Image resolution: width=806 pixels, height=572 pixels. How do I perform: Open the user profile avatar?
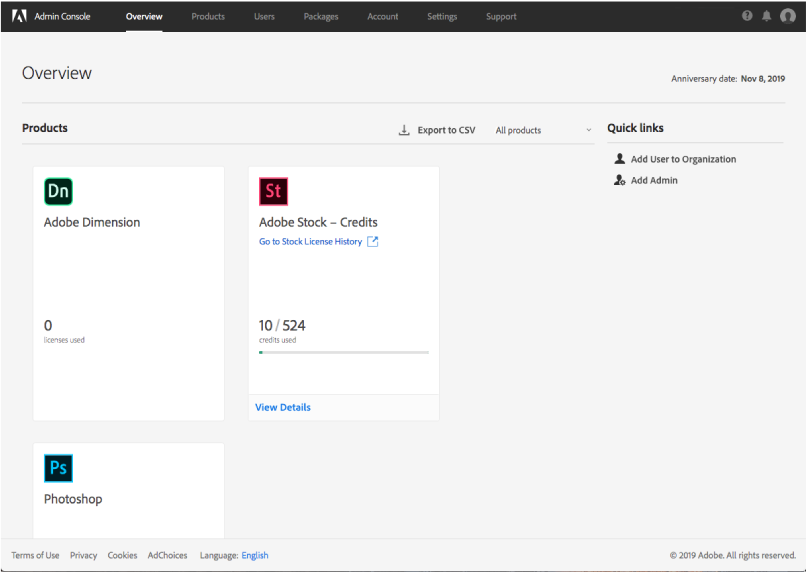coord(787,16)
